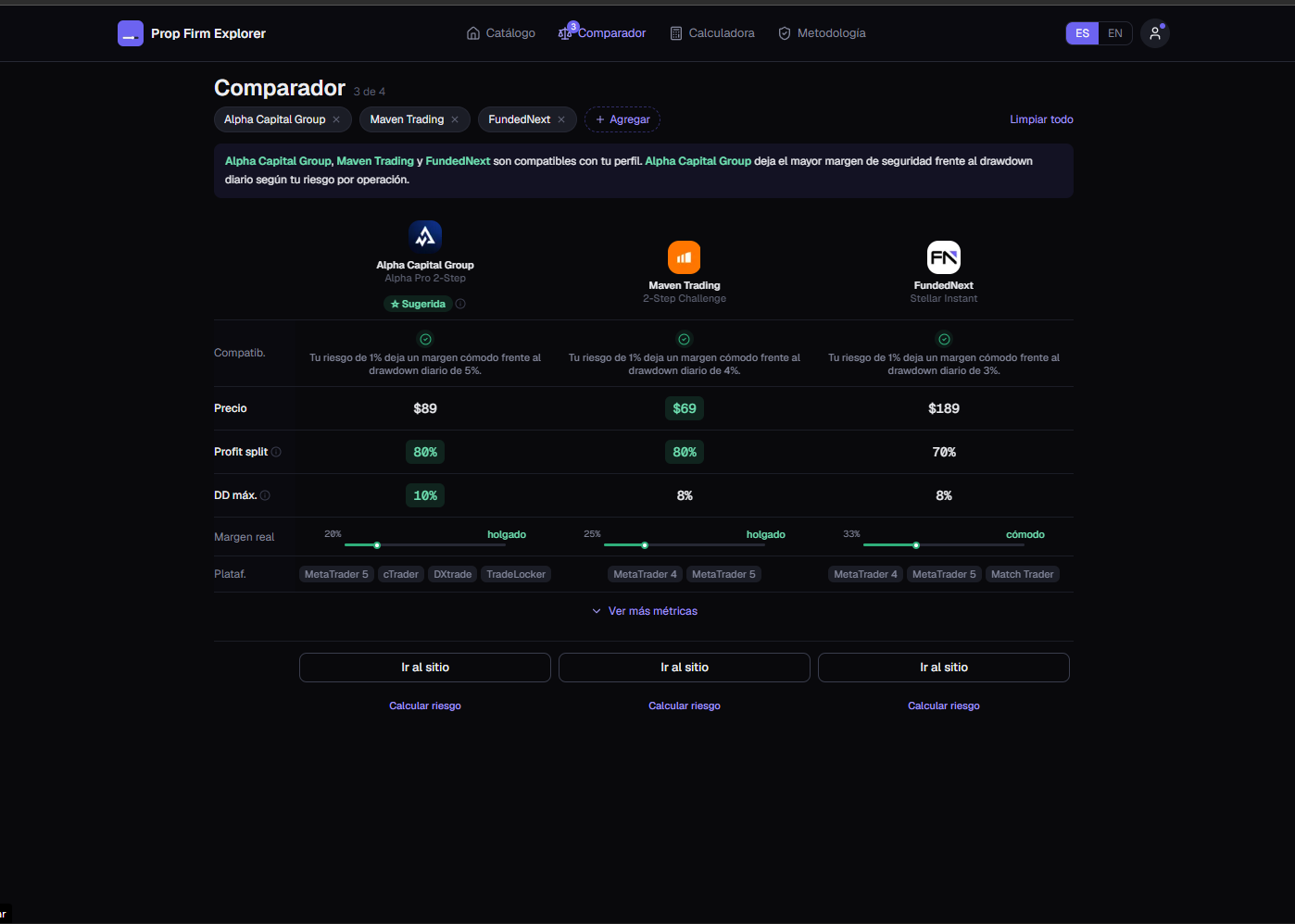The image size is (1295, 924).
Task: Click the FundedNext FN logo
Action: (944, 257)
